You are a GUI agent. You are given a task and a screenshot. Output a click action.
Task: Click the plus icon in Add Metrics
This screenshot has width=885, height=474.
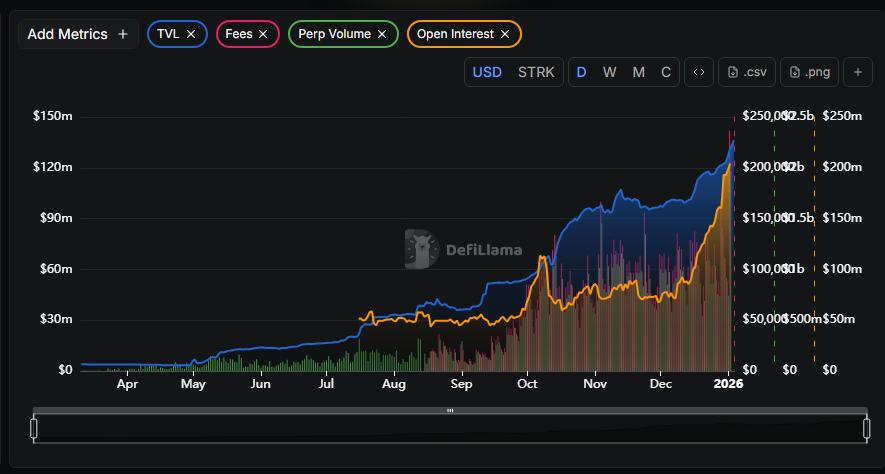tap(122, 34)
